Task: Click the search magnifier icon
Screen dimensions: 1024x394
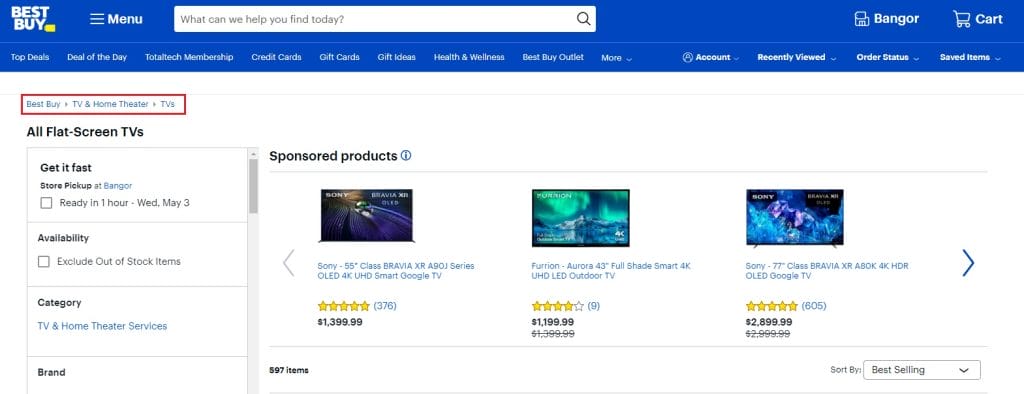Action: point(583,19)
